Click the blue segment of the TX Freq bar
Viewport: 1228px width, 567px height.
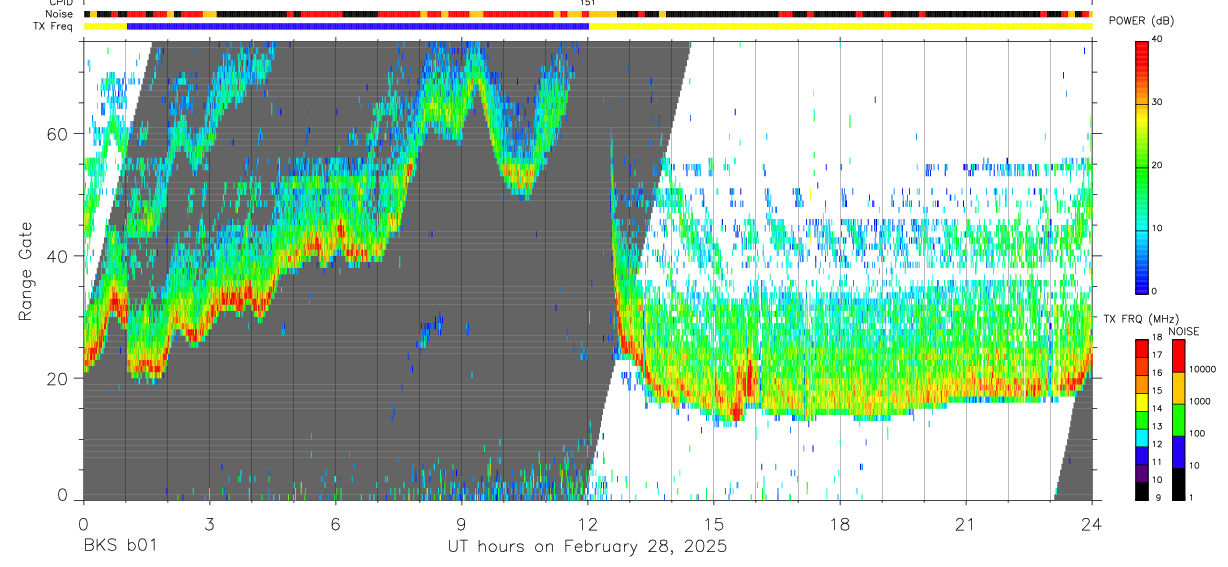pyautogui.click(x=358, y=26)
